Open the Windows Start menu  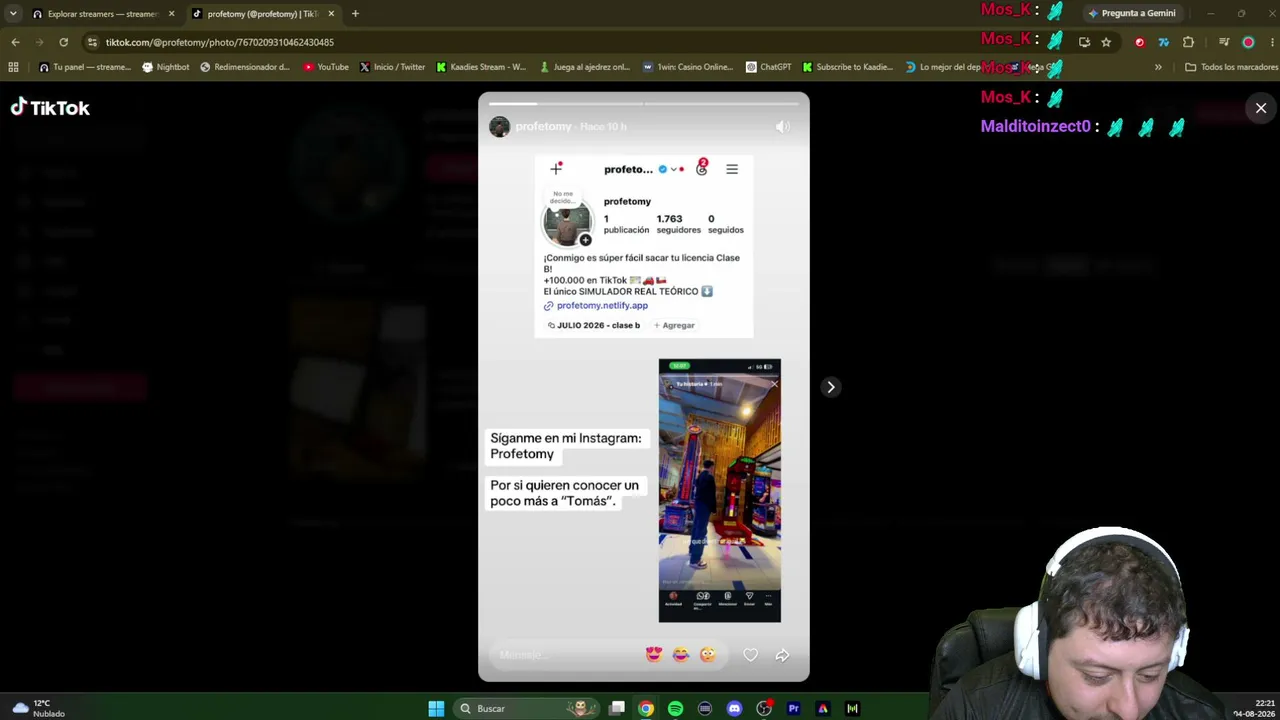(x=436, y=709)
